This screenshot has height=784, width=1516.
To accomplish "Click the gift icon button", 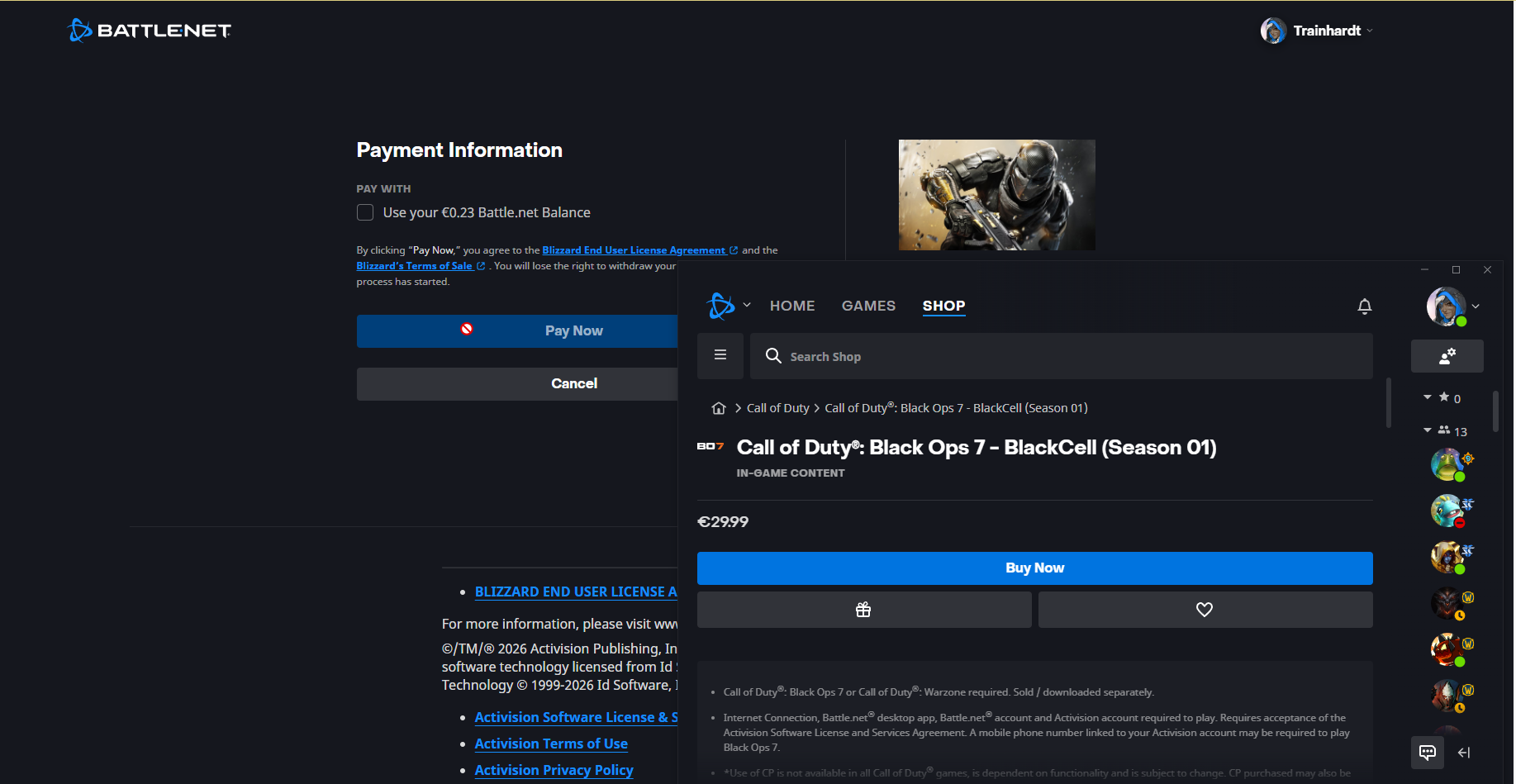I will (x=864, y=610).
